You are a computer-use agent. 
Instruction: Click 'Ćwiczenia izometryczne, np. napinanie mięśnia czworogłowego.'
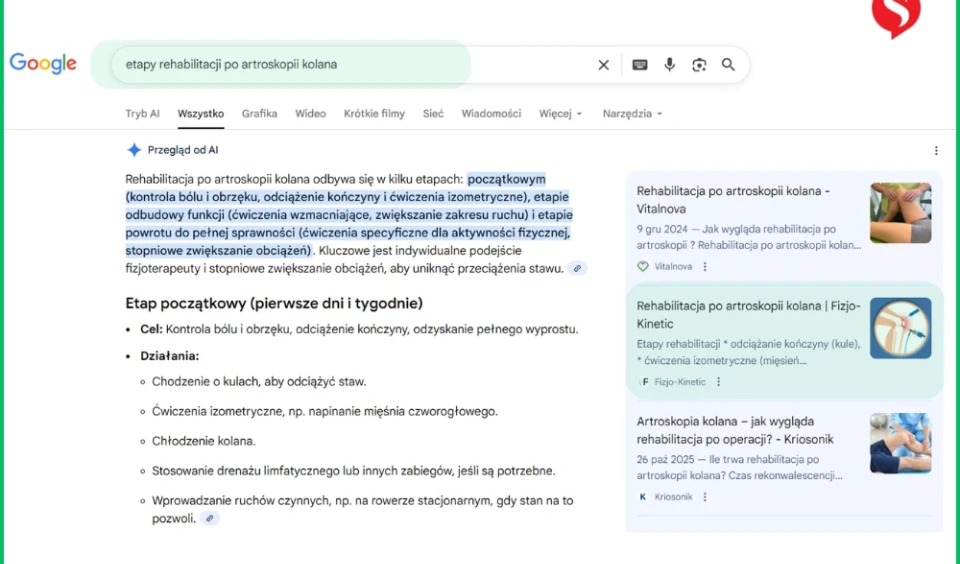click(325, 411)
